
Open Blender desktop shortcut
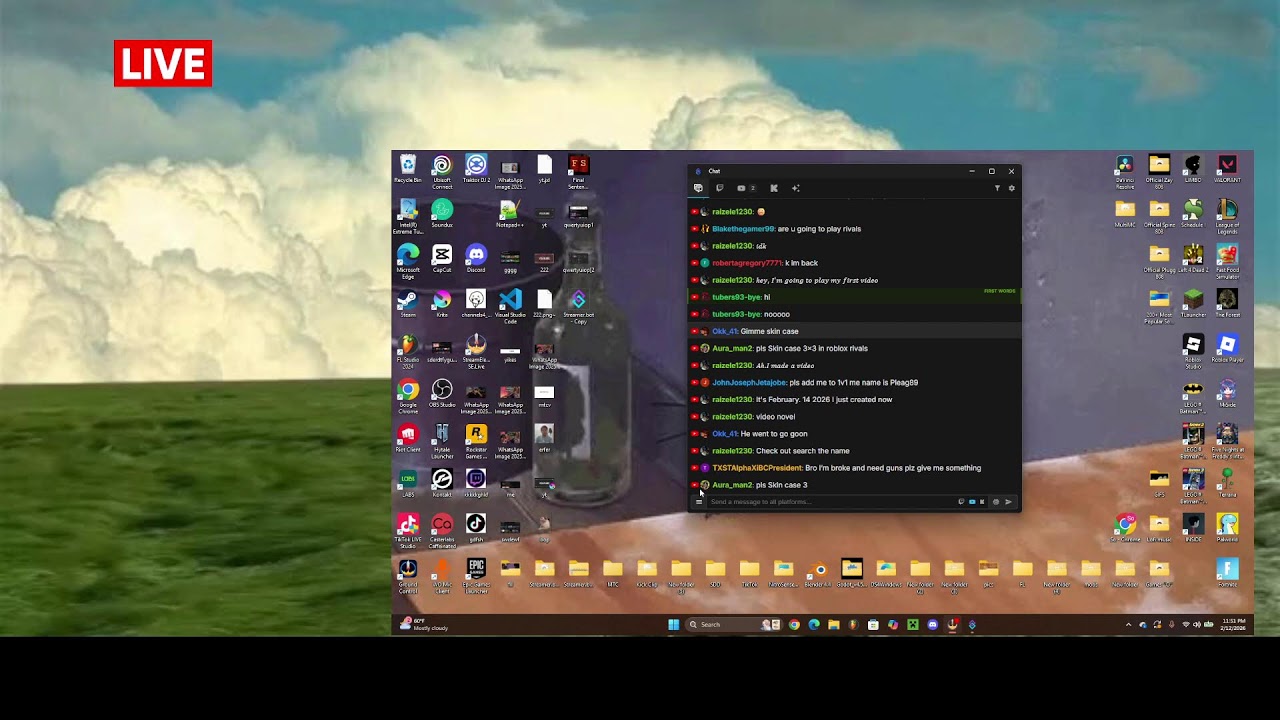pyautogui.click(x=817, y=573)
